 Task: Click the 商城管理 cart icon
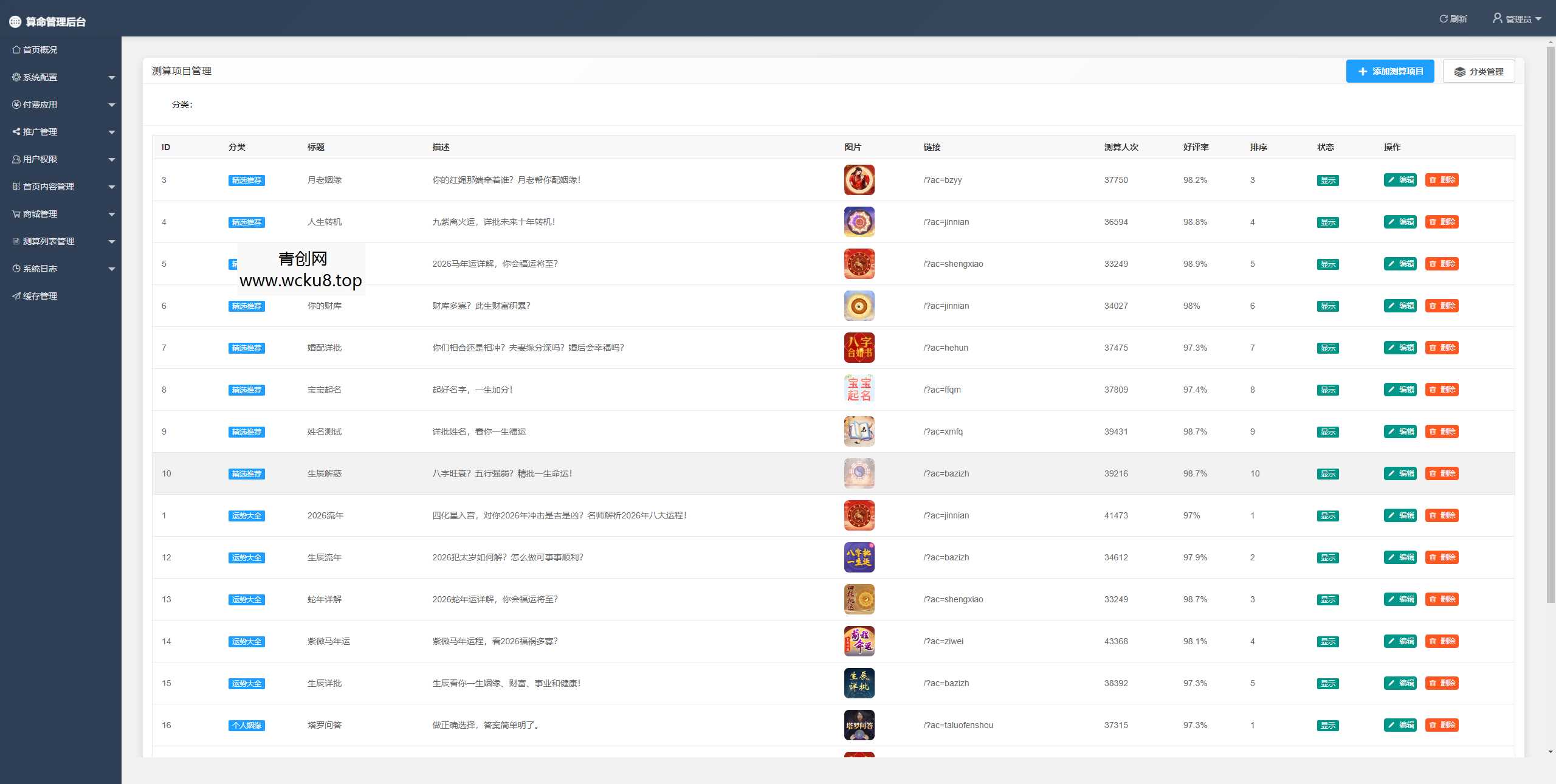16,214
